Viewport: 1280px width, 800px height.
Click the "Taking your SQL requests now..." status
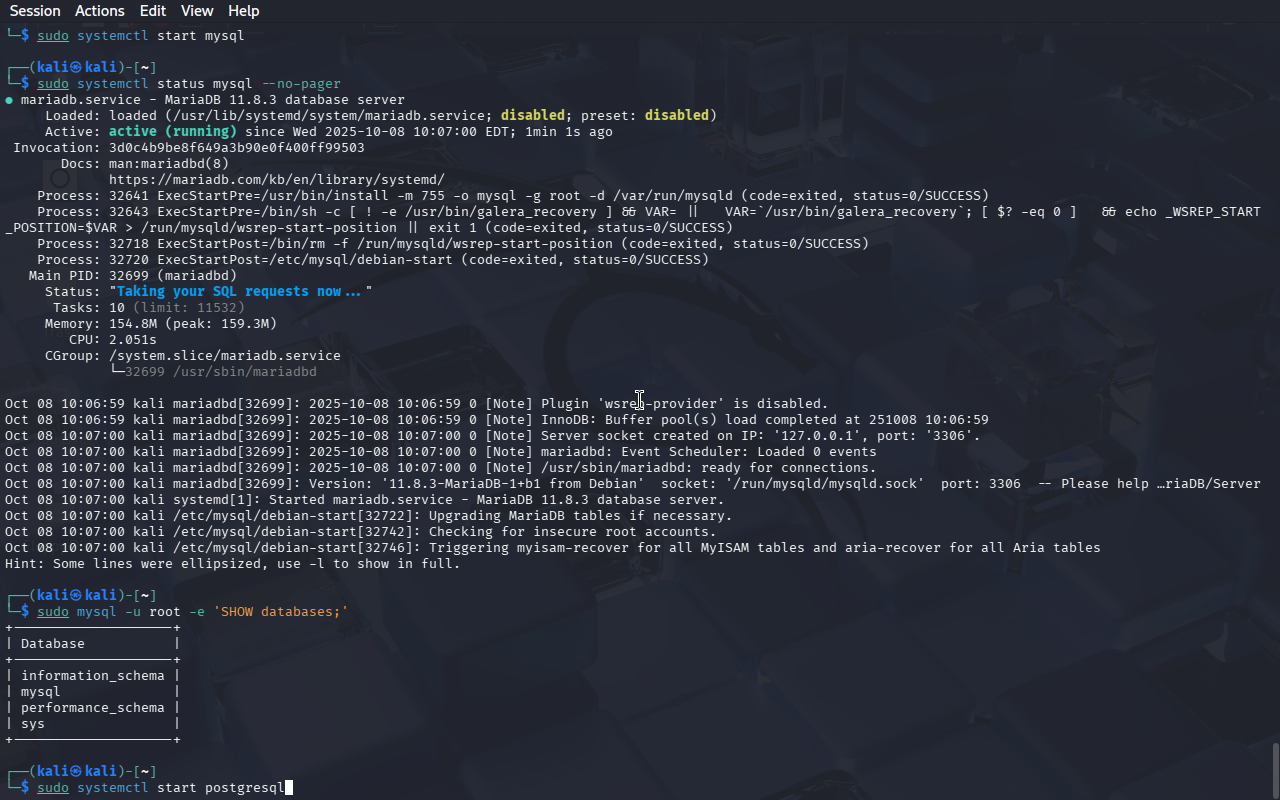pos(240,291)
